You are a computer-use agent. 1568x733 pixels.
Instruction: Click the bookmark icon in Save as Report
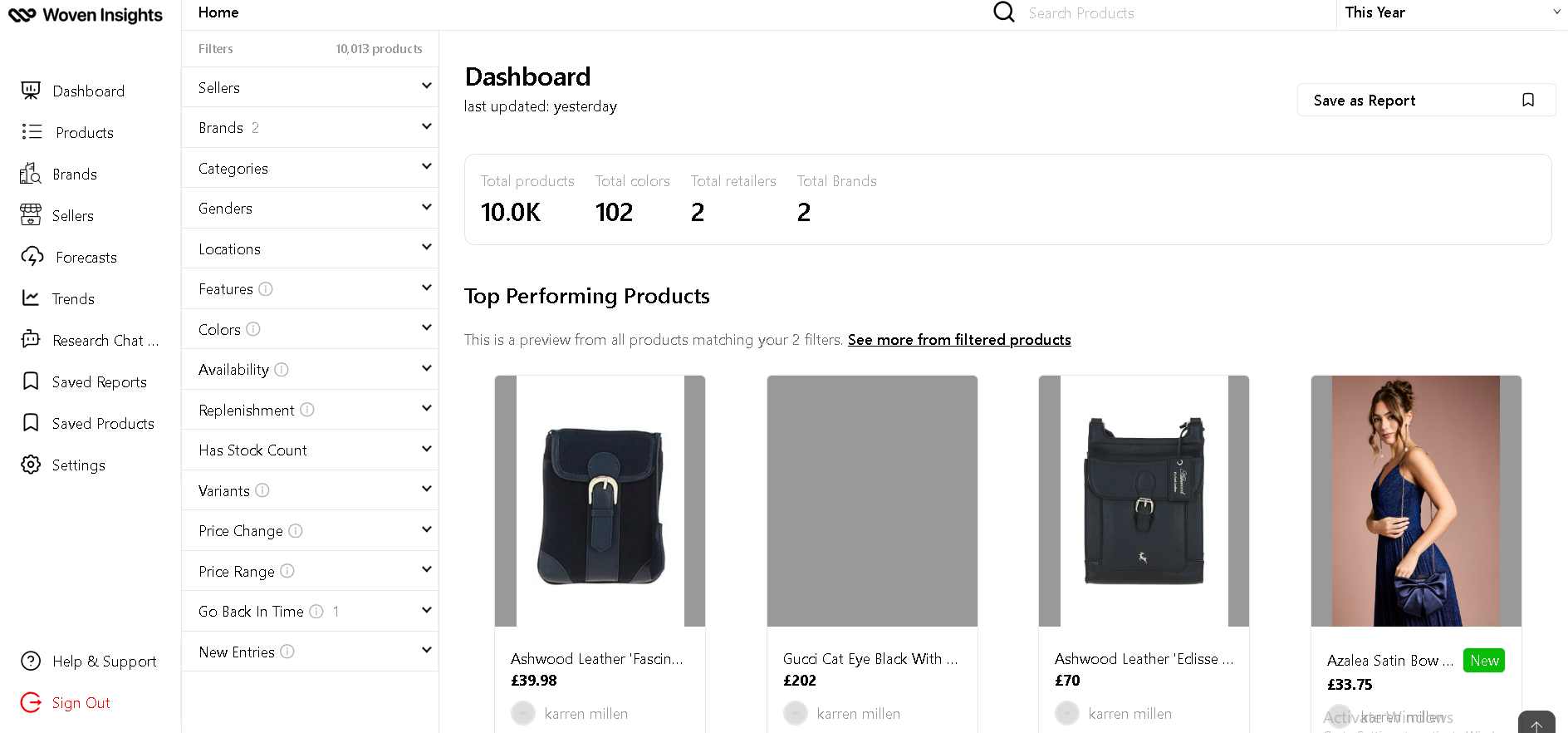(1527, 100)
